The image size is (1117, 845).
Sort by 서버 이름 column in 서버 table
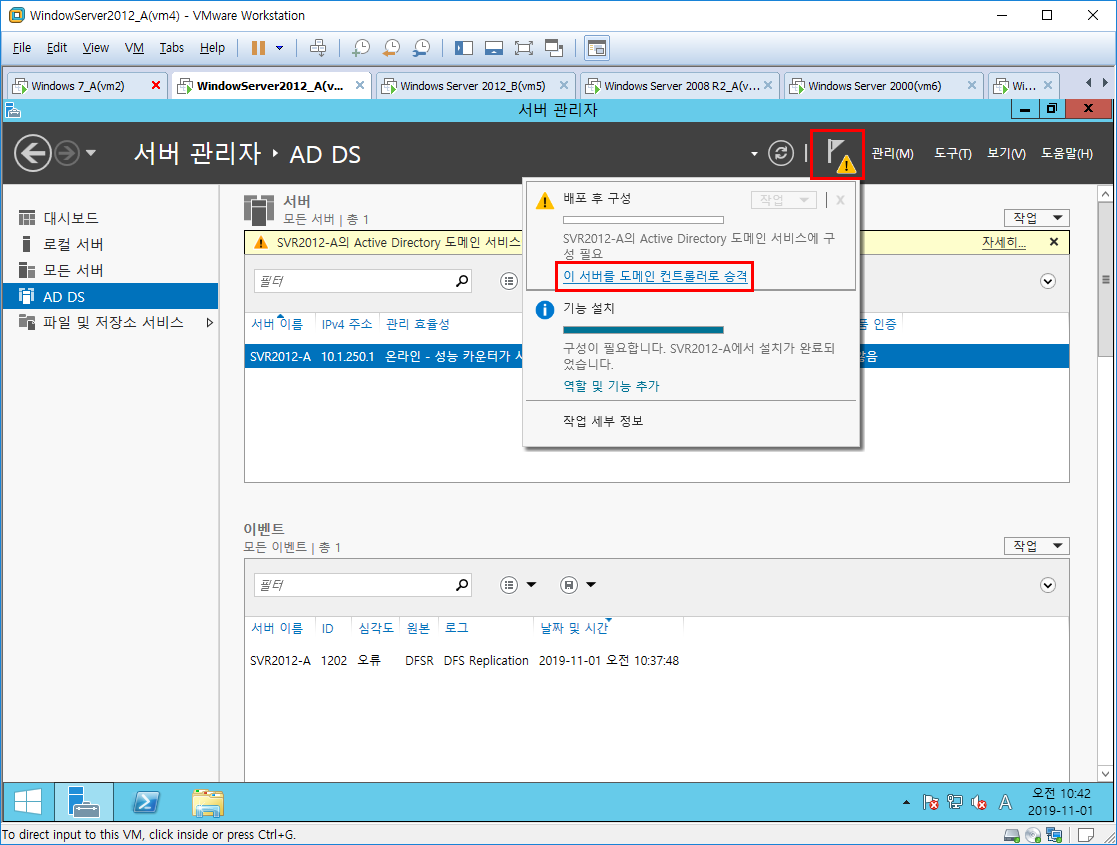[277, 324]
